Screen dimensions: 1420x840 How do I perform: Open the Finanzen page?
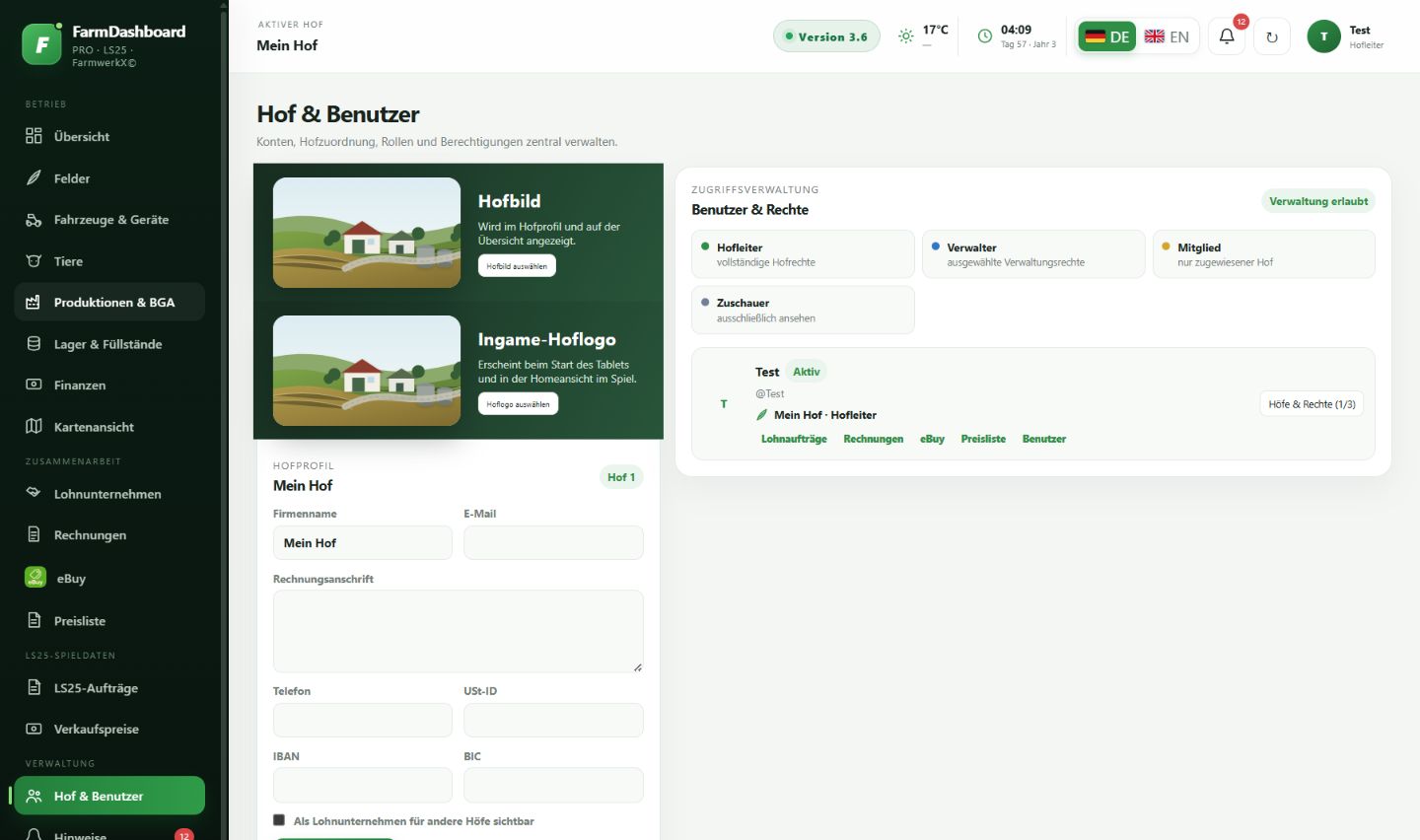pos(109,385)
